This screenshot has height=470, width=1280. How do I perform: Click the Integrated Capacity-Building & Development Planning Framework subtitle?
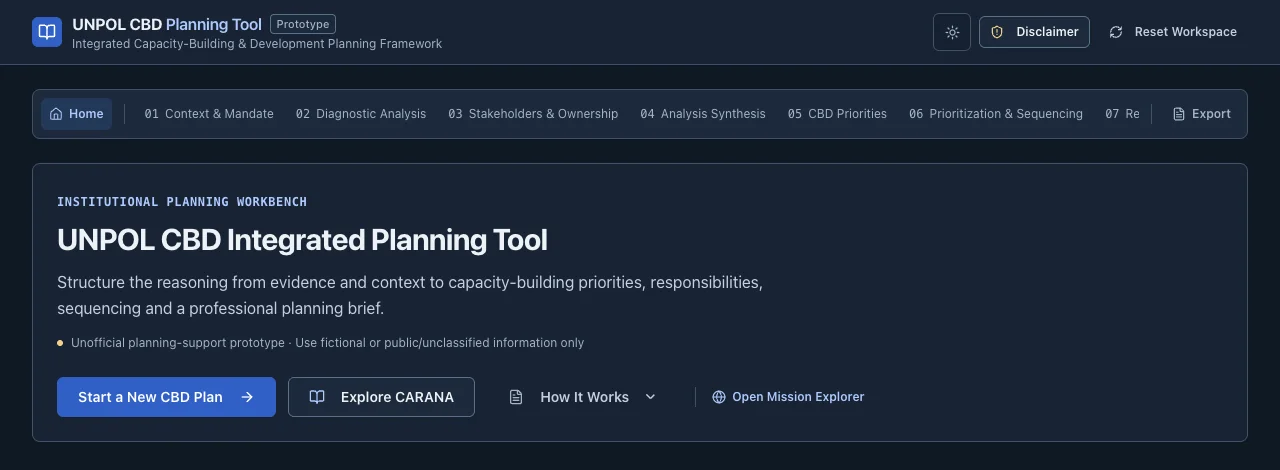coord(257,44)
